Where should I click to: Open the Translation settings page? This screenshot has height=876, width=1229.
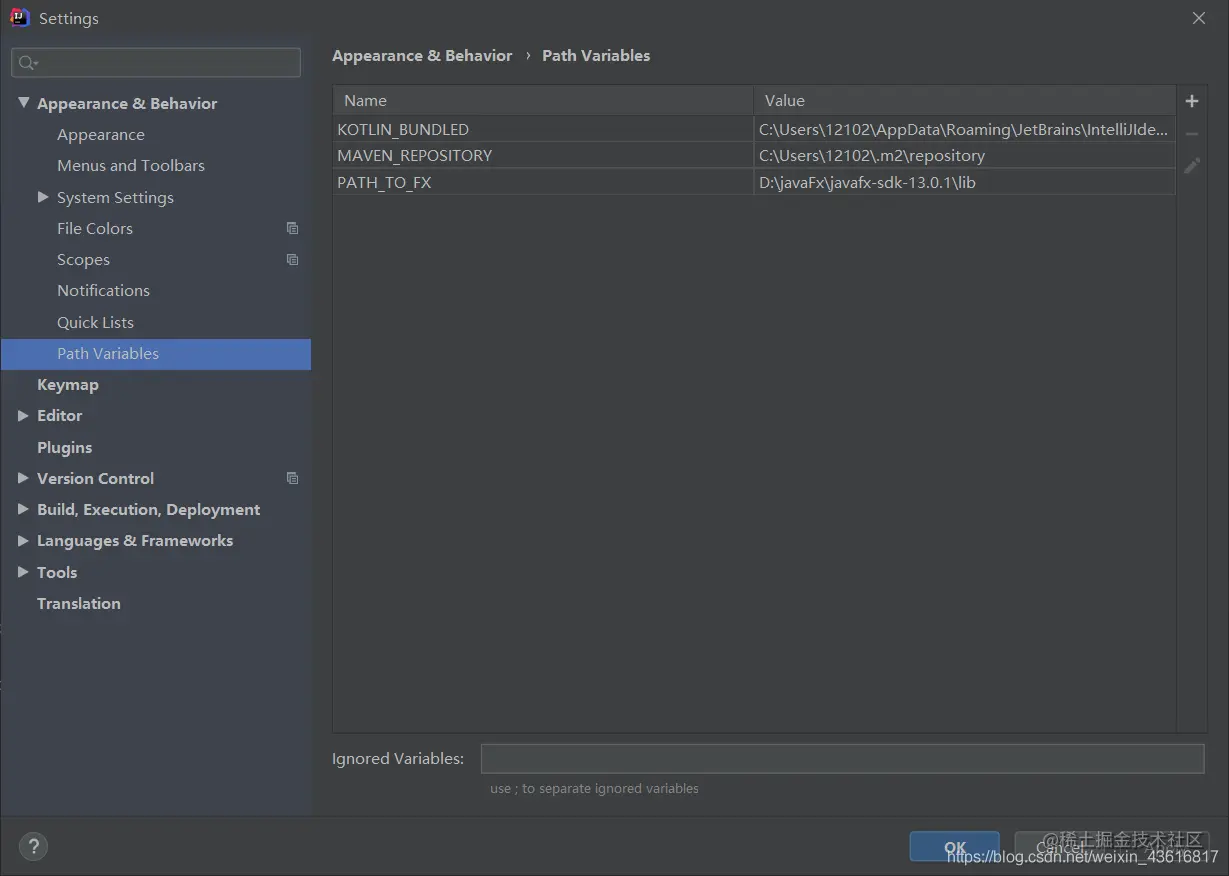pos(79,603)
